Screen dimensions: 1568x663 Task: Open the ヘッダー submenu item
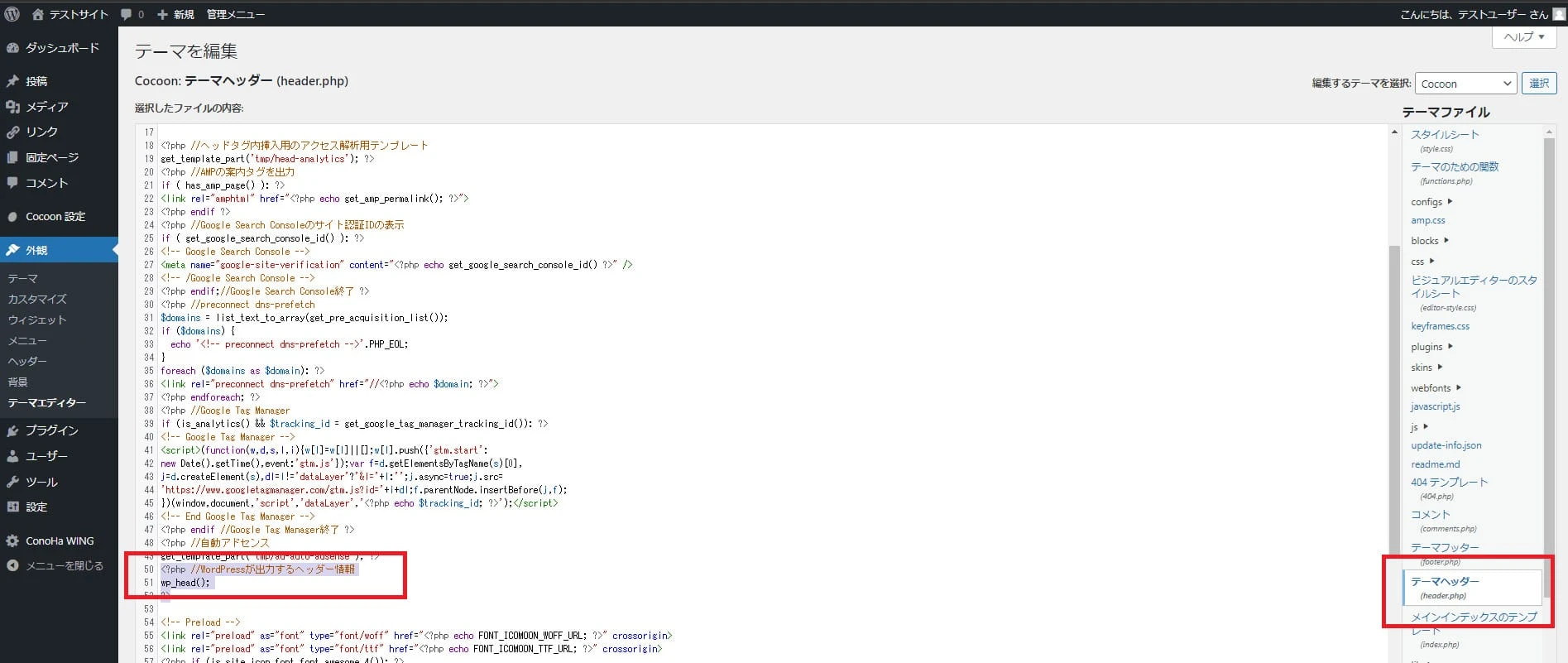click(x=27, y=361)
